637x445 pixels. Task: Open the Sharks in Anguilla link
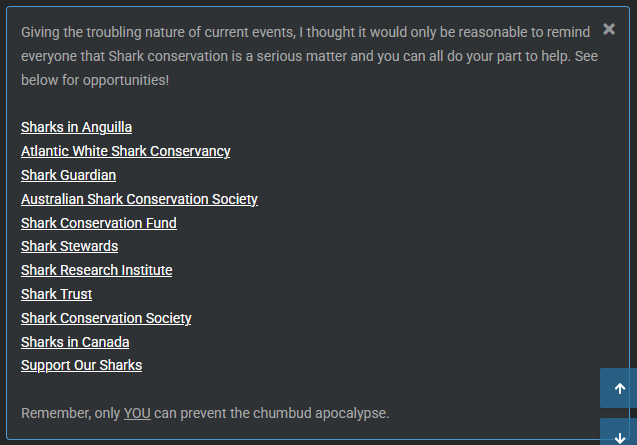tap(76, 127)
